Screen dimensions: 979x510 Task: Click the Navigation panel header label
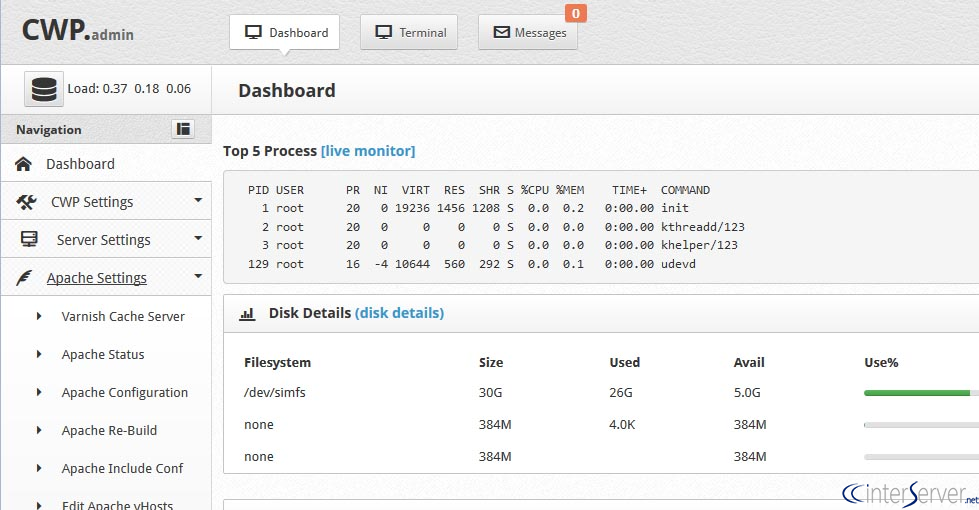pos(49,130)
